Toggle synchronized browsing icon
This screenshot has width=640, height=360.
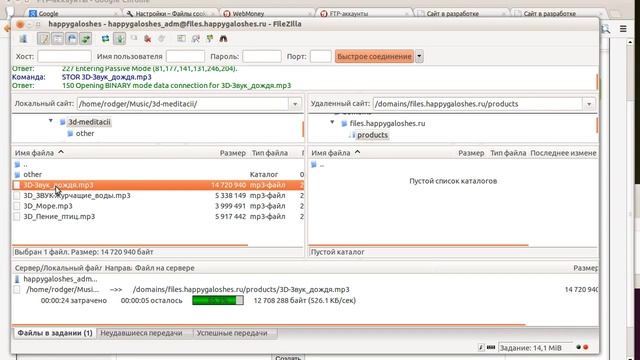(210, 39)
